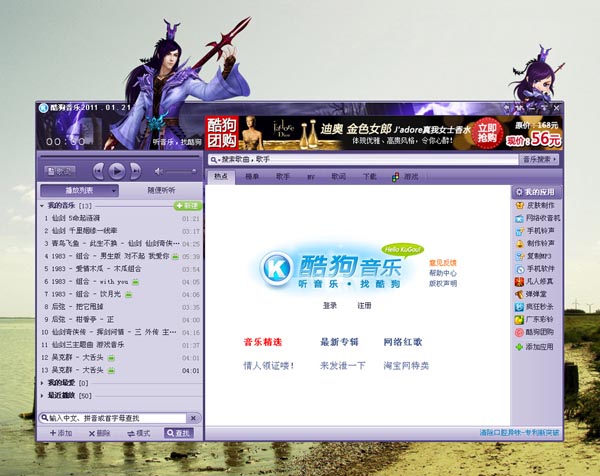600x476 pixels.
Task: Adjust the volume slider
Action: point(181,171)
